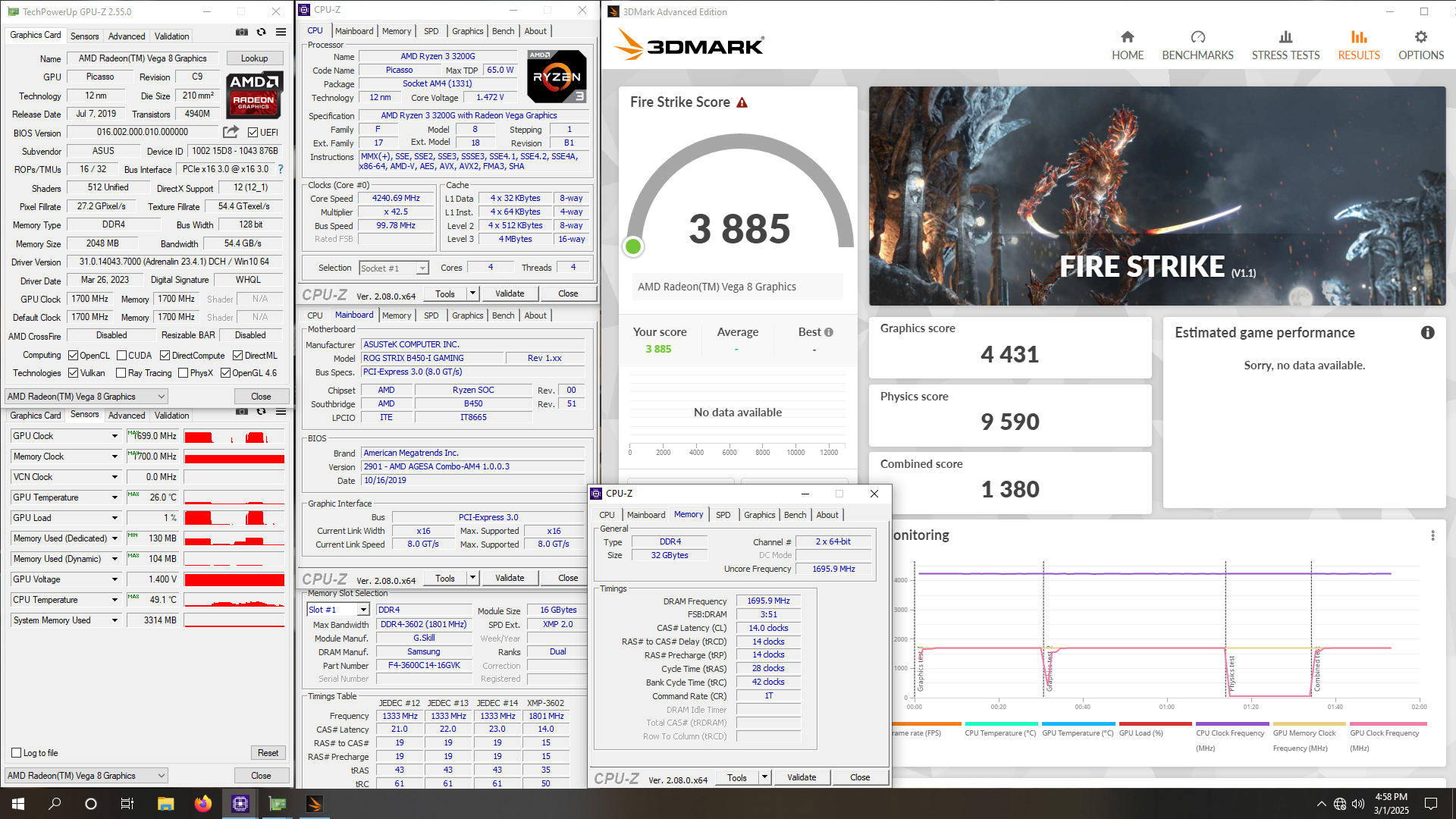Switch to GPU-Z's Advanced tab in the Graphics Card window

[127, 36]
